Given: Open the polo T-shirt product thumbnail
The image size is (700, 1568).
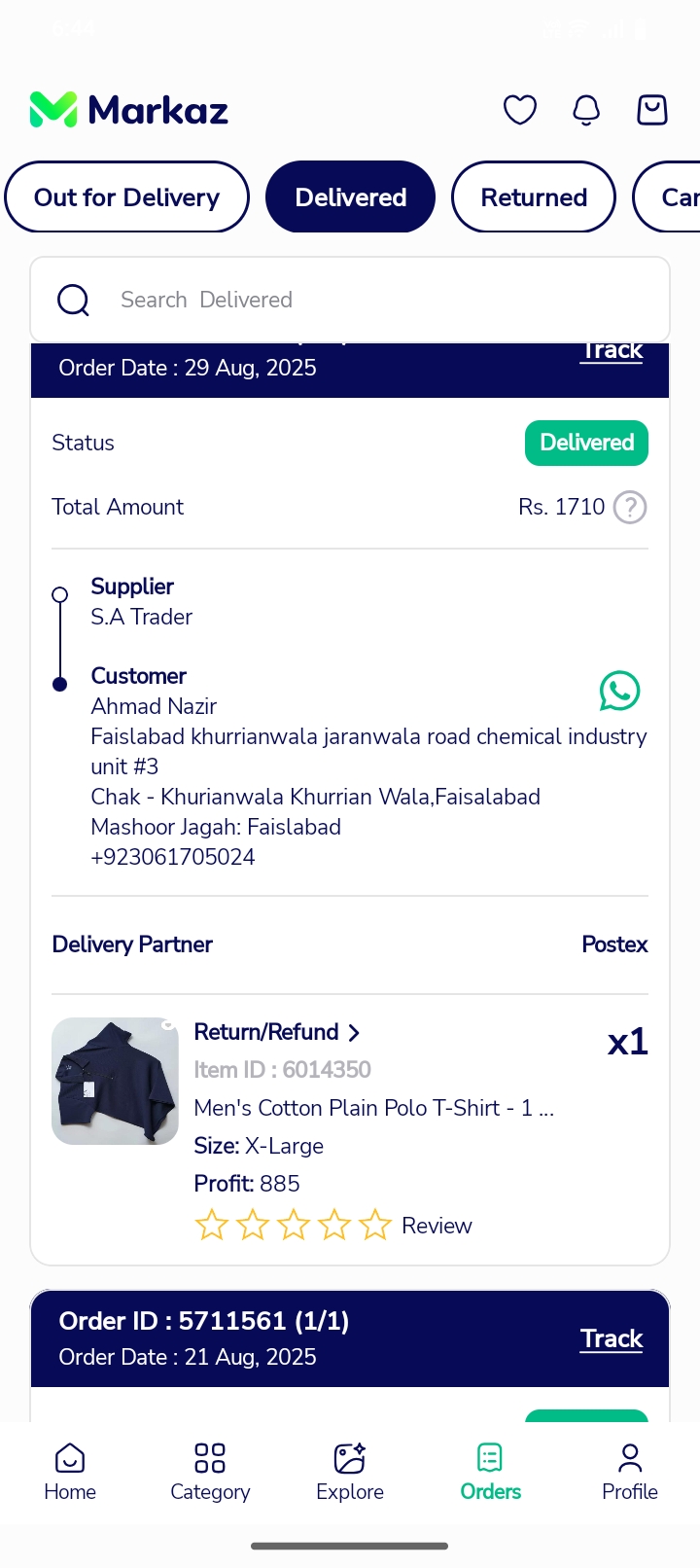Looking at the screenshot, I should 115,1081.
